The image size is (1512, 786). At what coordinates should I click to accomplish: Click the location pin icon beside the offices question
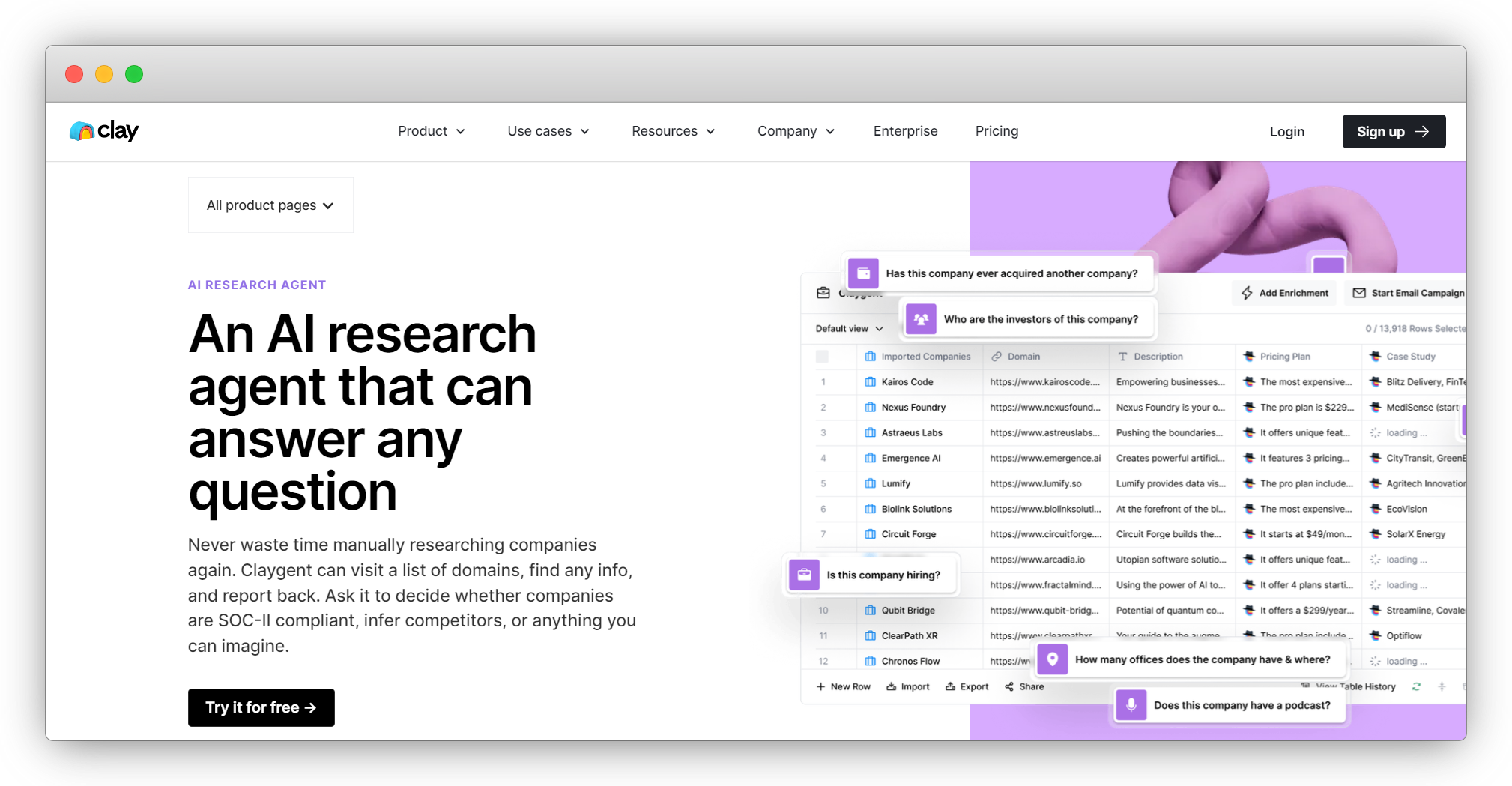1053,659
